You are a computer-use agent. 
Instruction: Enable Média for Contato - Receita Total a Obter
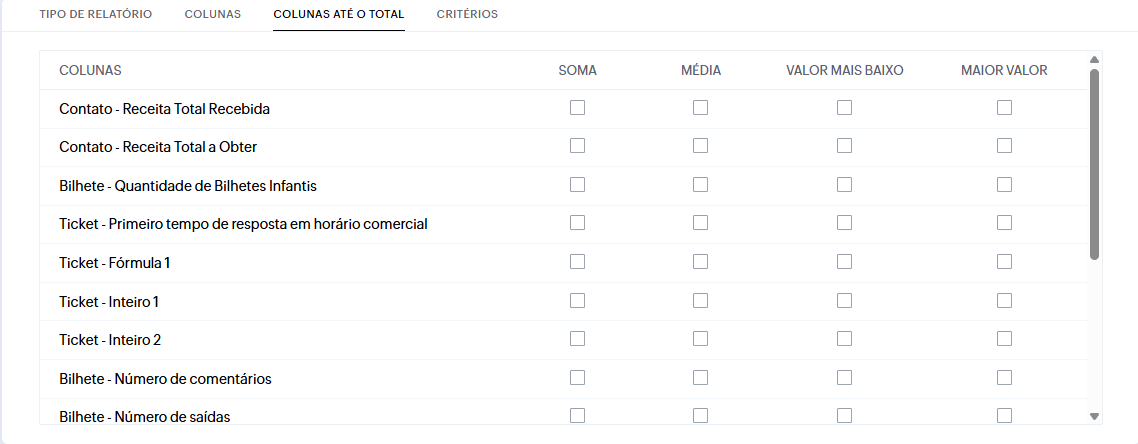tap(700, 146)
